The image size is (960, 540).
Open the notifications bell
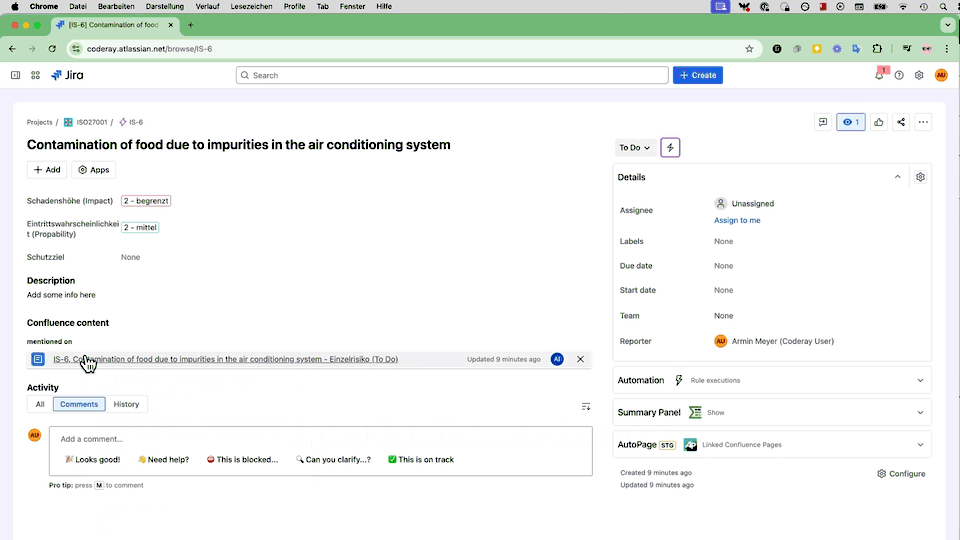tap(879, 75)
